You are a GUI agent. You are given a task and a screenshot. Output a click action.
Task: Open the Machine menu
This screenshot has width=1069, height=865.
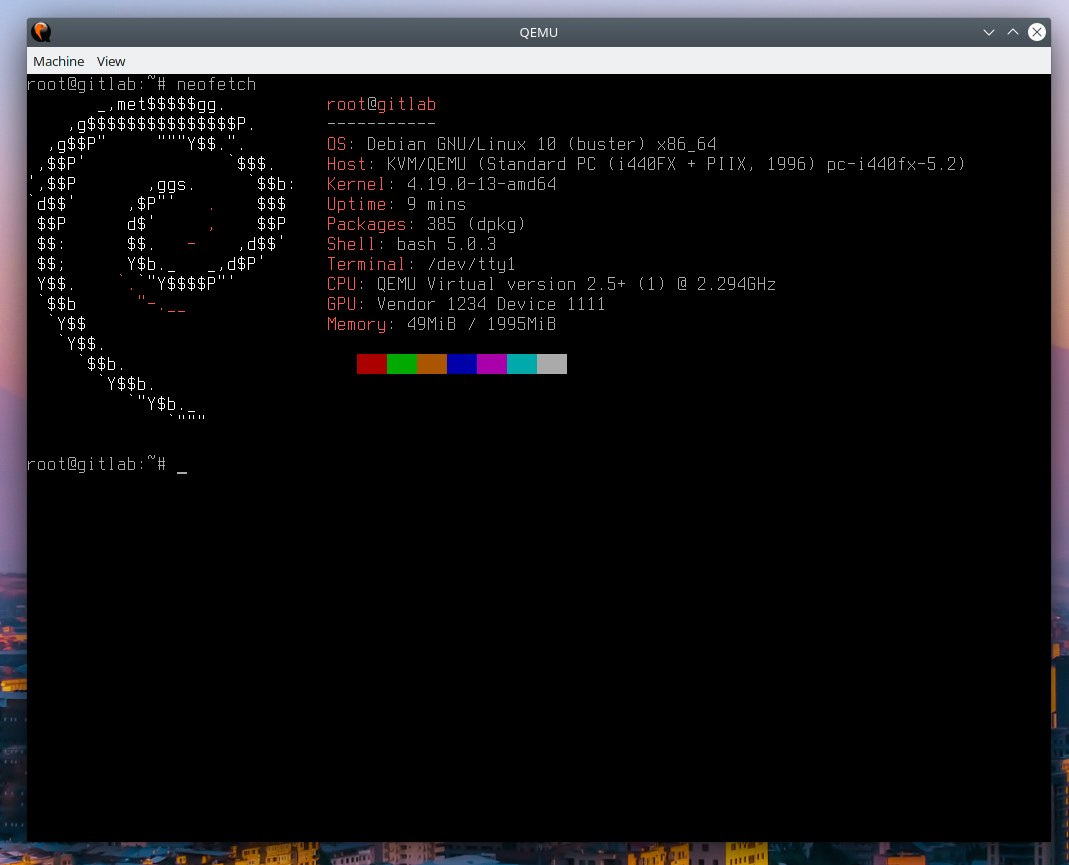[x=59, y=61]
